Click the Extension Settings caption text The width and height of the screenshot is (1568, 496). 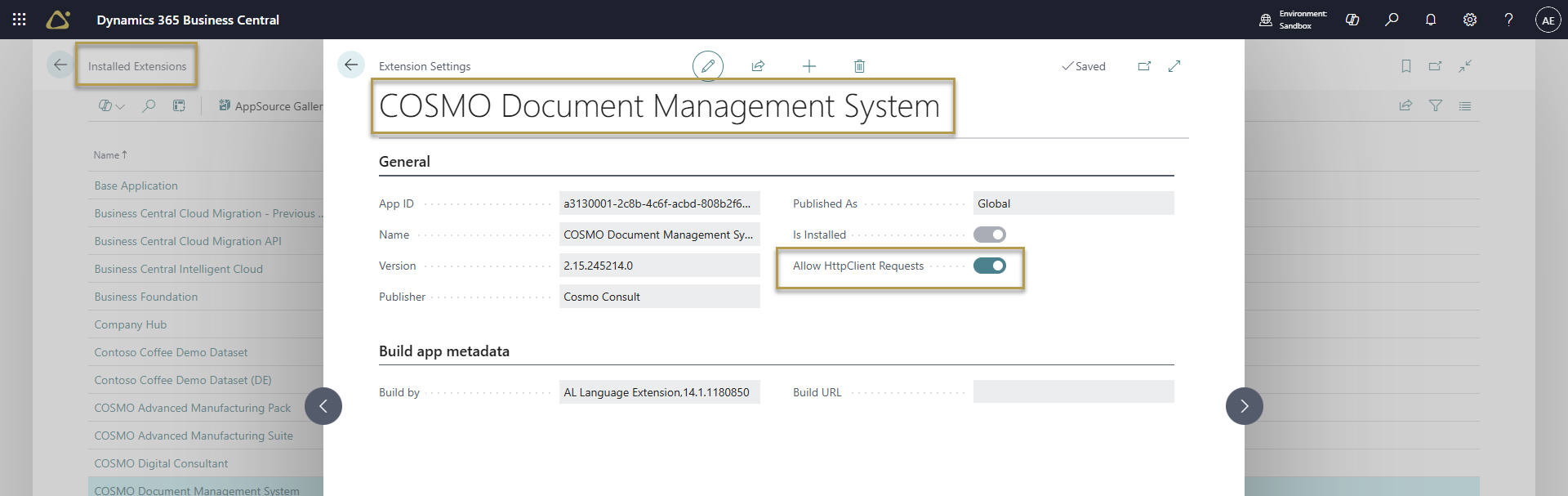point(425,66)
